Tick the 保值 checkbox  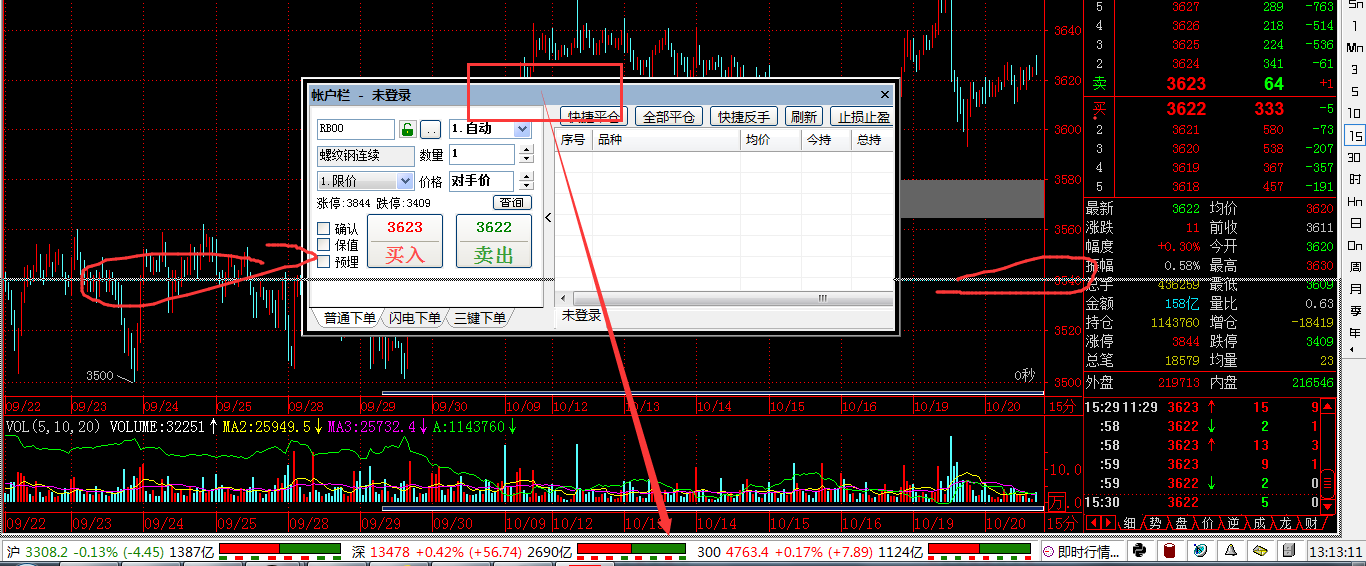(323, 245)
